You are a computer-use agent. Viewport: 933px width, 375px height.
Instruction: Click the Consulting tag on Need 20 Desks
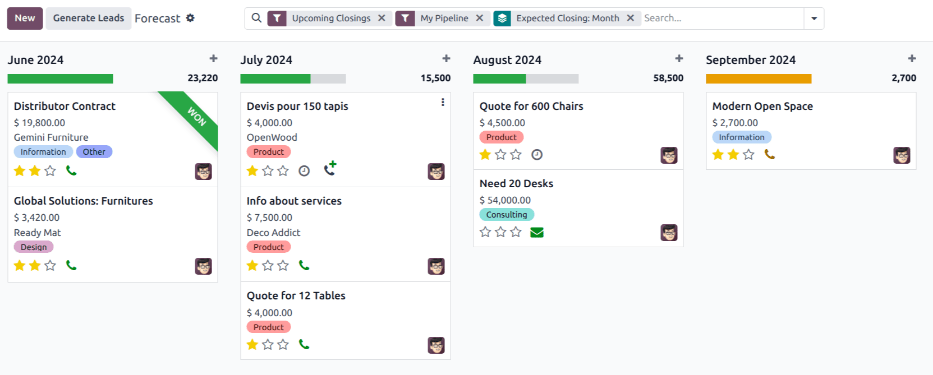pos(507,214)
